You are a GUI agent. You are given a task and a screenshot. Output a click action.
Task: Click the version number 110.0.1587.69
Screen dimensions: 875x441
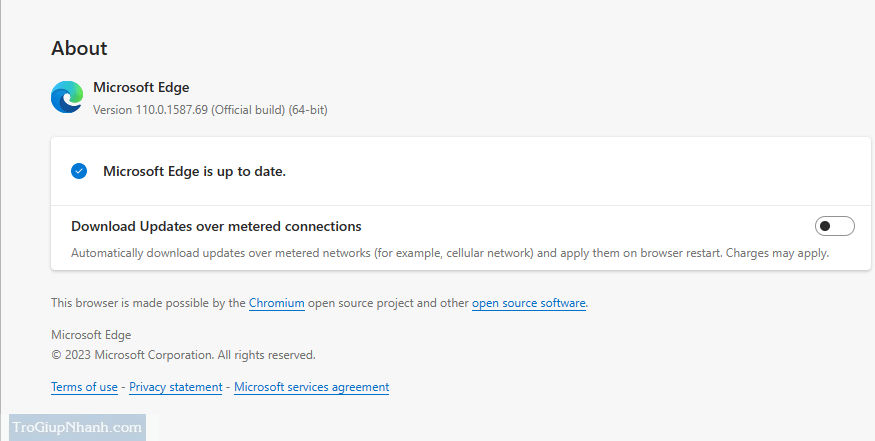[171, 109]
